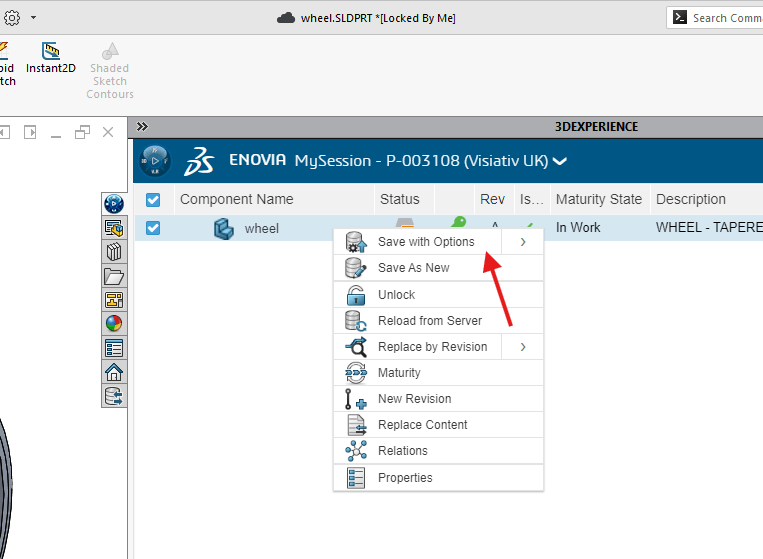Viewport: 763px width, 559px height.
Task: Open the settings gear dropdown arrow
Action: coord(33,18)
